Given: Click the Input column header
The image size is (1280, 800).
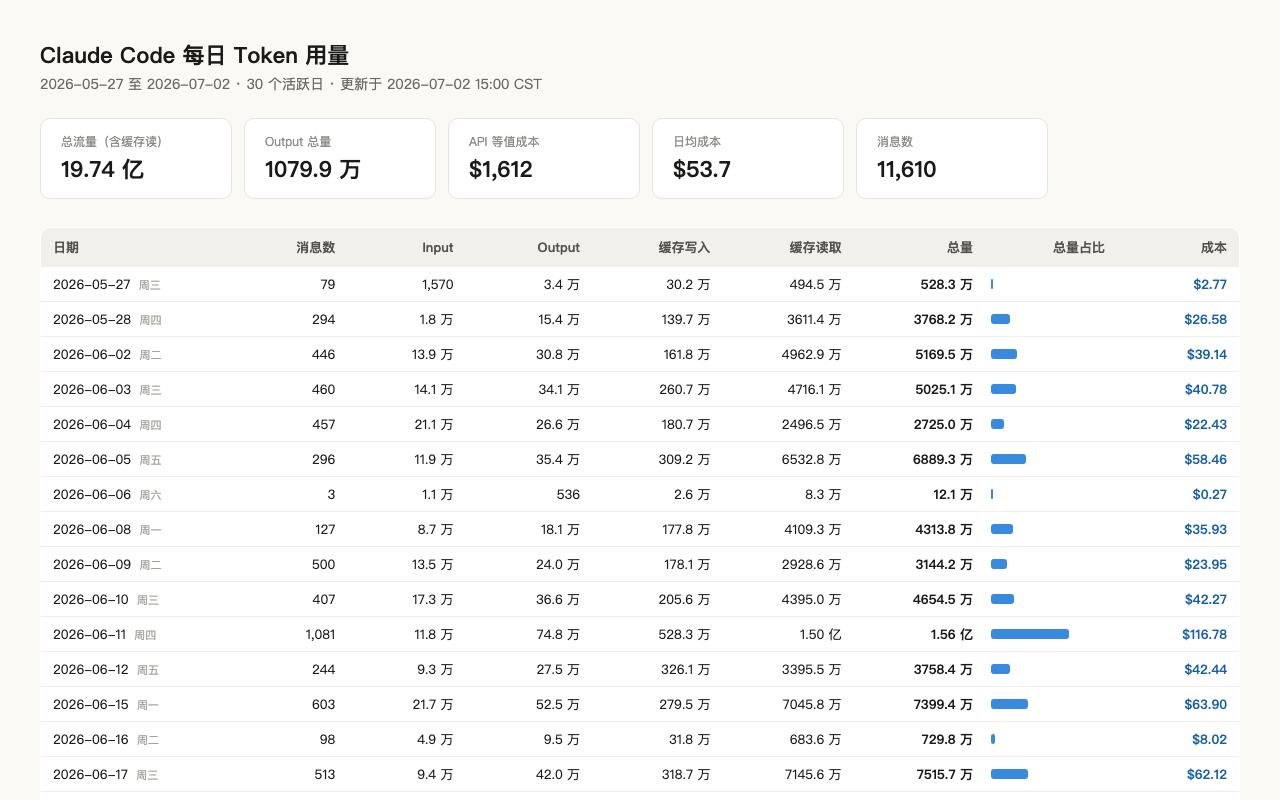Looking at the screenshot, I should 438,247.
